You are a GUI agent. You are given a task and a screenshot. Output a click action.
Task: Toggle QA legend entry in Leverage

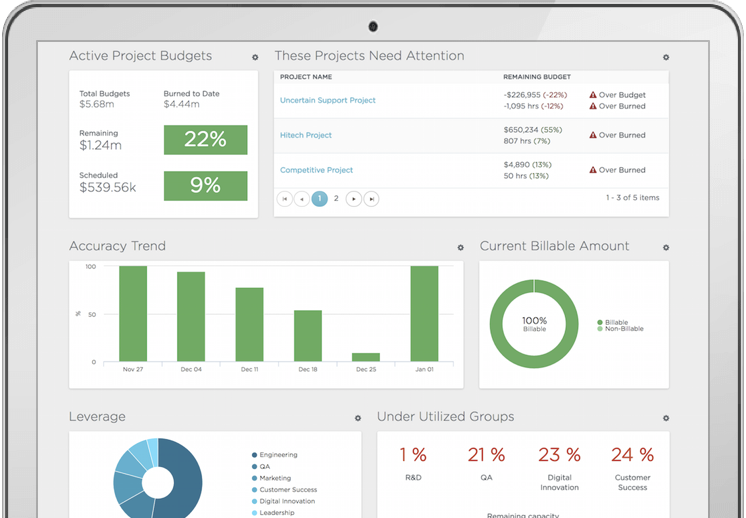pos(261,467)
